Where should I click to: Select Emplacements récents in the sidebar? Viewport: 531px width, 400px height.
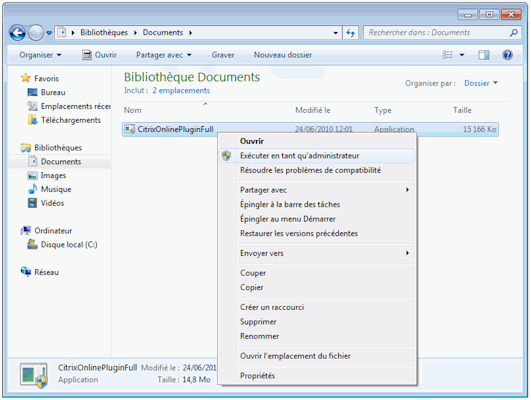69,106
